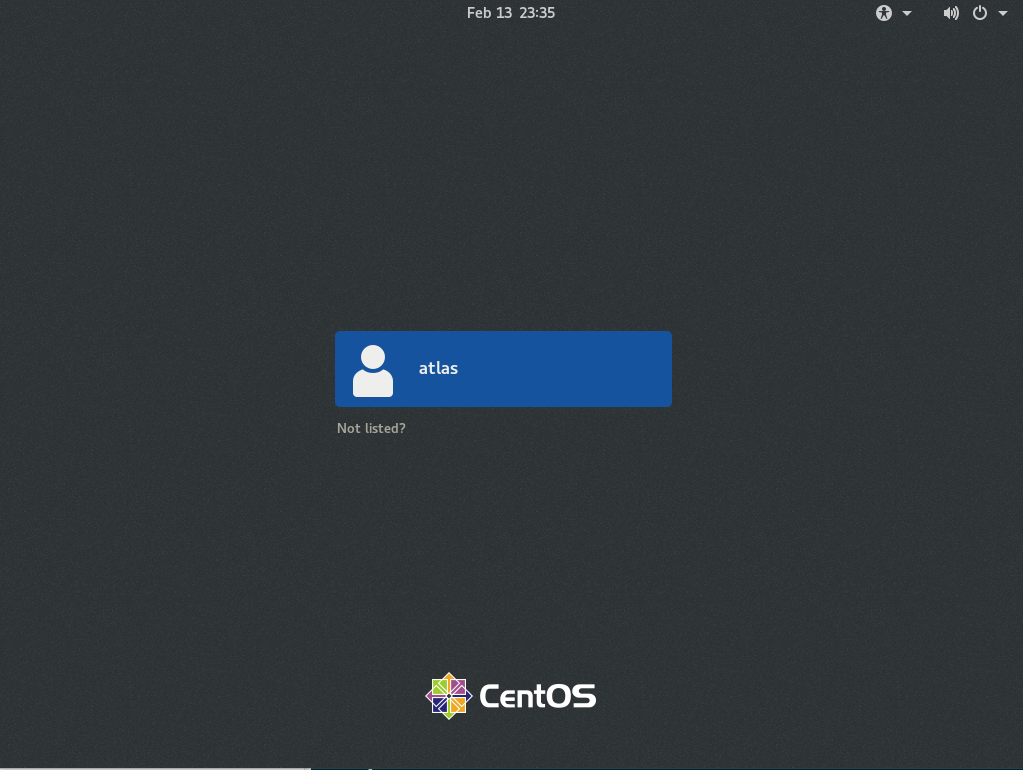Open the accessibility menu icon
Viewport: 1023px width, 770px height.
click(883, 13)
